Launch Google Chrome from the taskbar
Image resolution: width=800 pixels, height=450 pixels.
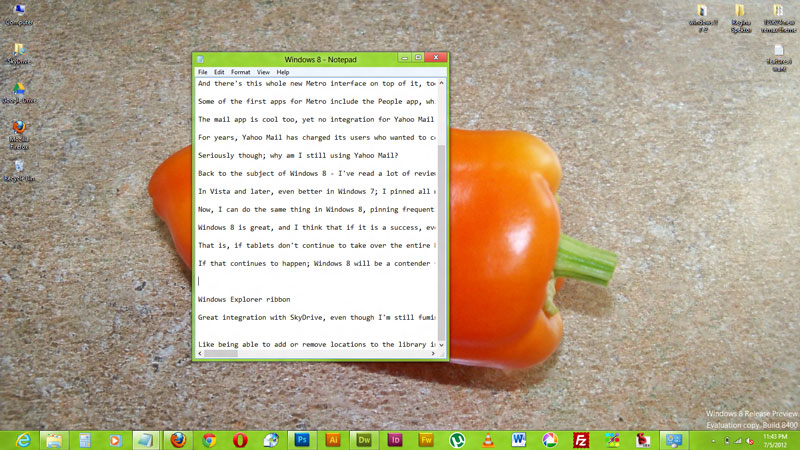click(209, 440)
